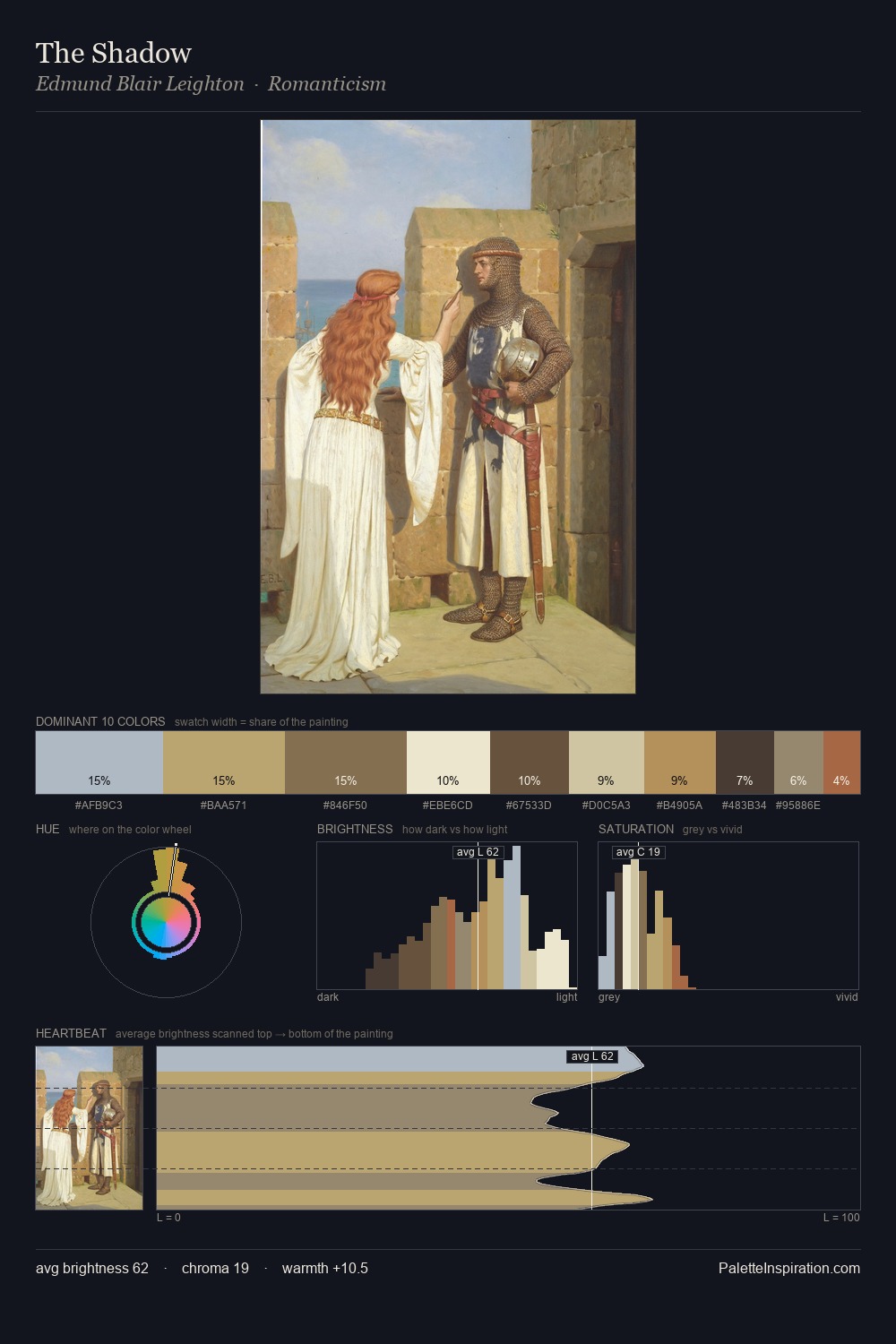Viewport: 896px width, 1344px height.
Task: Click the brightness histogram chart
Action: click(447, 916)
